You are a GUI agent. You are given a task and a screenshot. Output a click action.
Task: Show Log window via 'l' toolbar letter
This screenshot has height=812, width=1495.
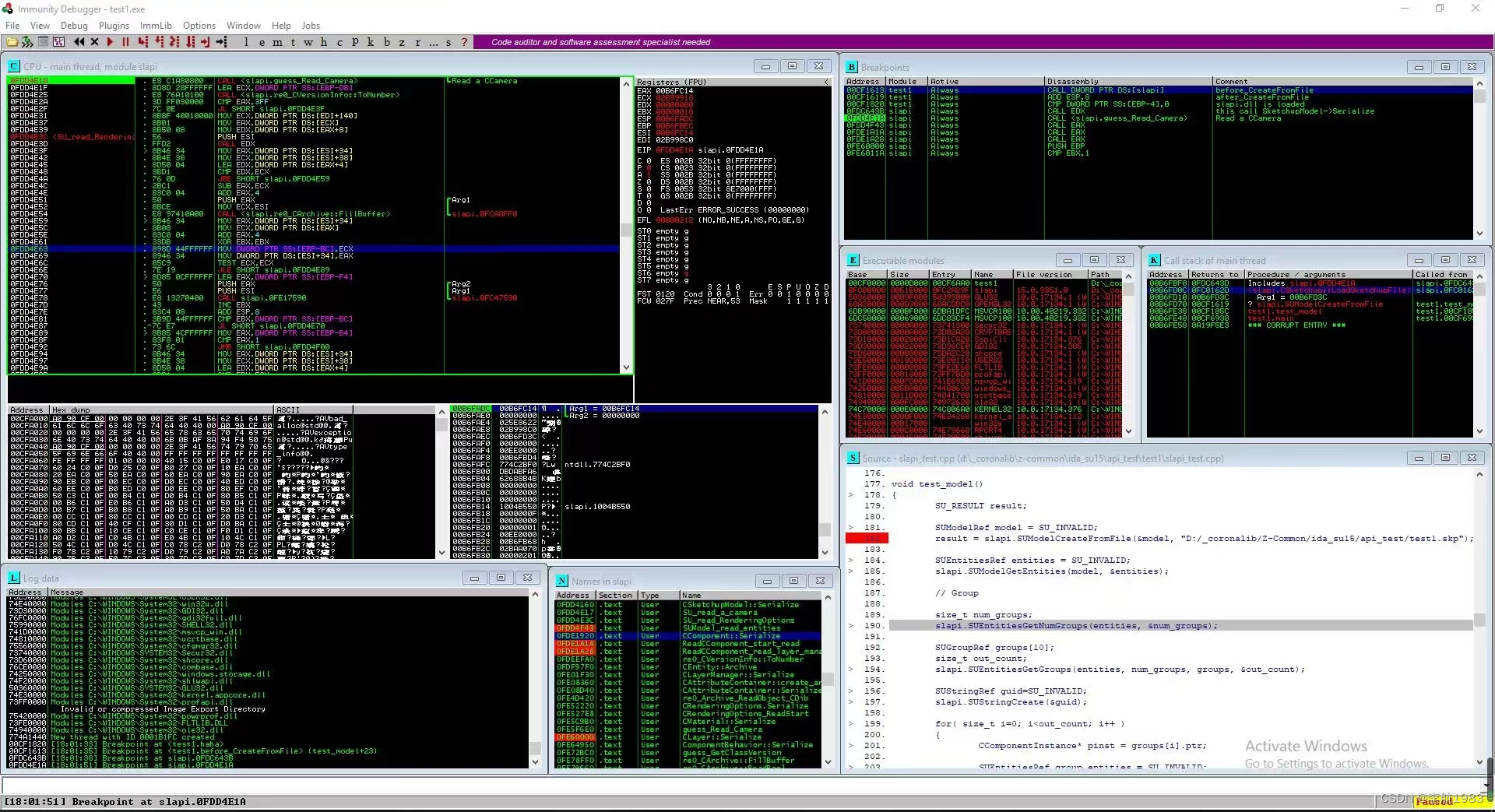click(x=246, y=42)
